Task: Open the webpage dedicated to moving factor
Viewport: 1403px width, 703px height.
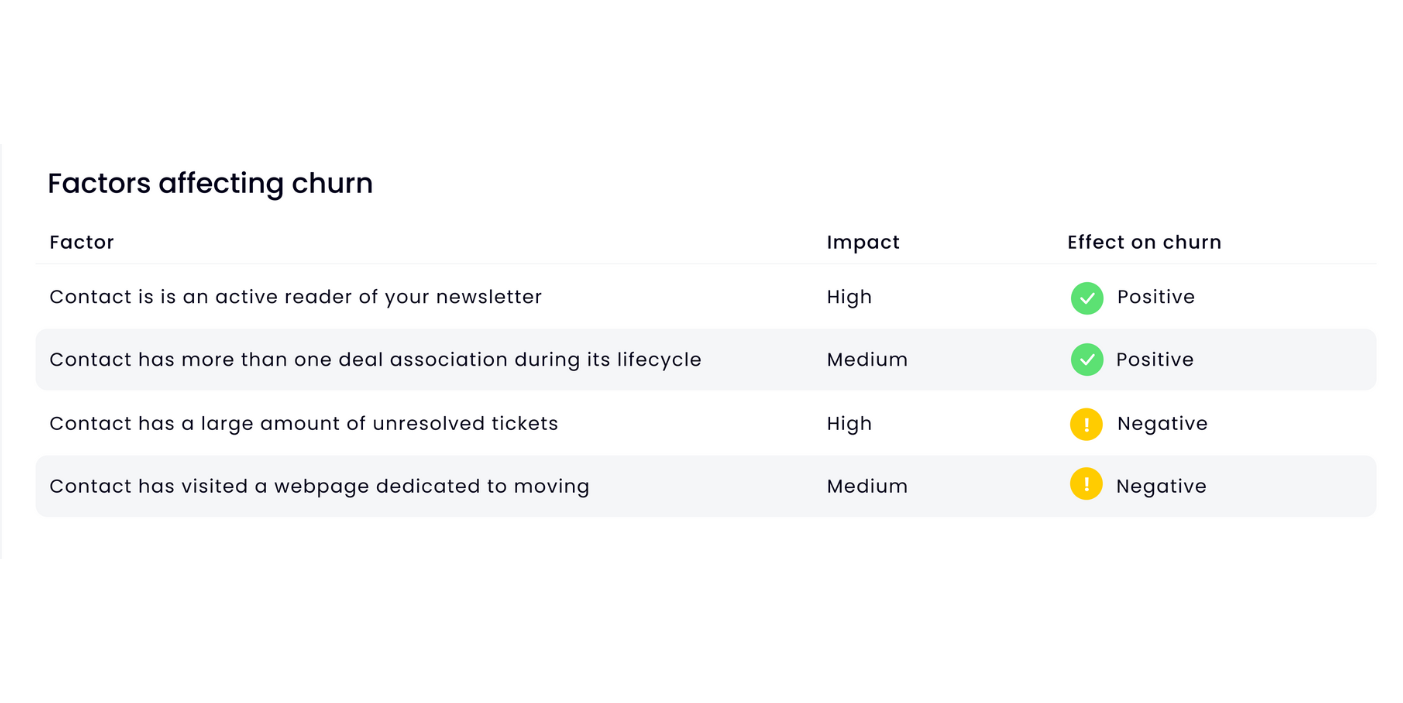Action: point(706,486)
